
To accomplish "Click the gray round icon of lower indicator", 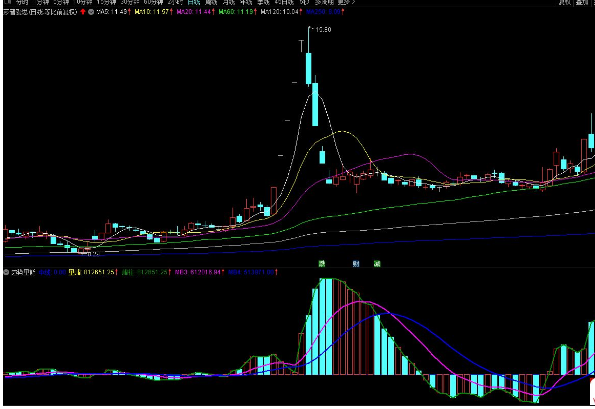I will click(6, 272).
